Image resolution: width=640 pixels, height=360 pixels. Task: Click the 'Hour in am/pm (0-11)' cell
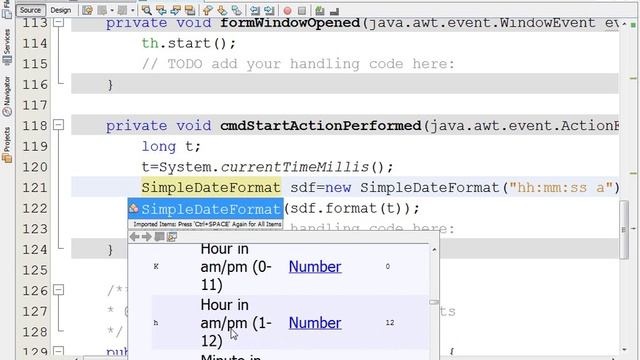coord(236,267)
